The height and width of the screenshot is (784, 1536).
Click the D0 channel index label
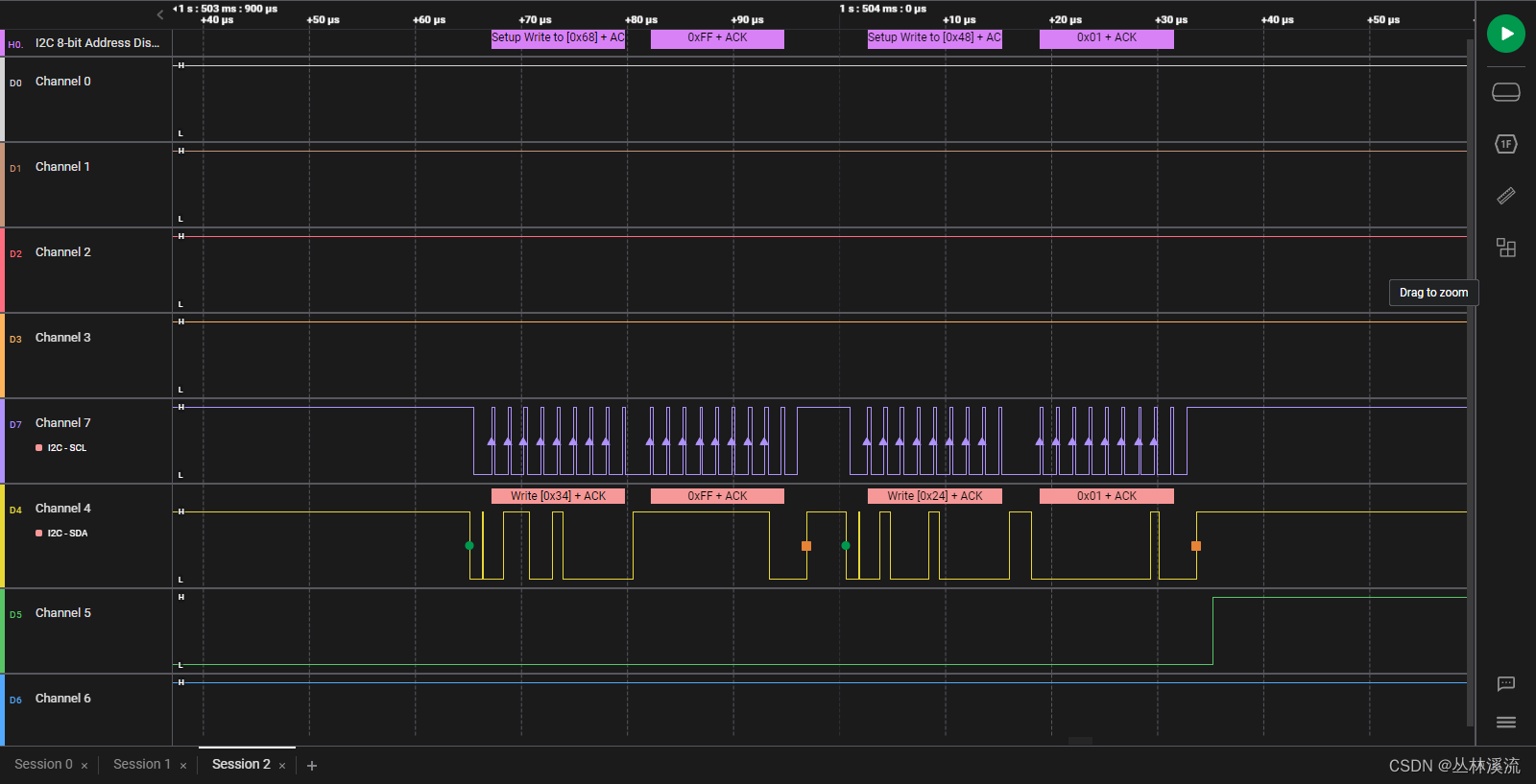[15, 83]
